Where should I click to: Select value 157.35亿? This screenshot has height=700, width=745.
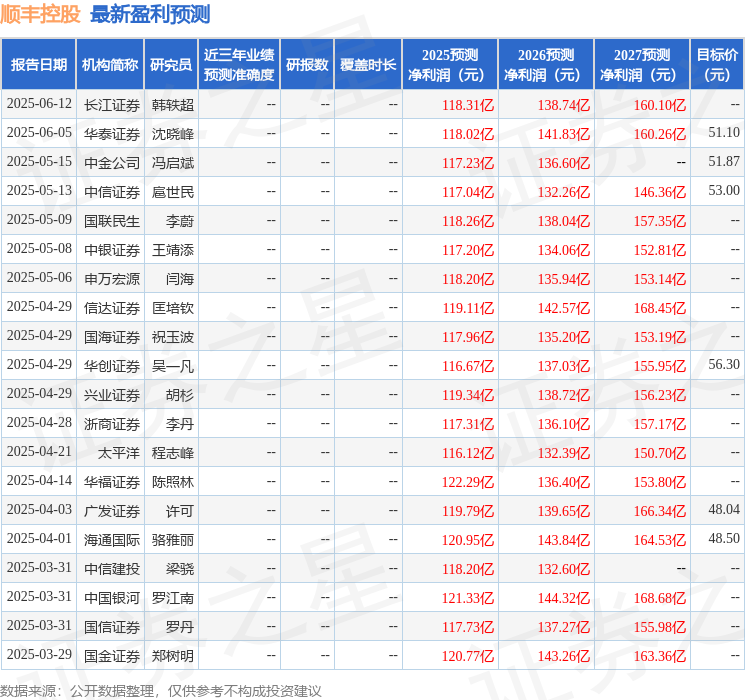(x=660, y=221)
